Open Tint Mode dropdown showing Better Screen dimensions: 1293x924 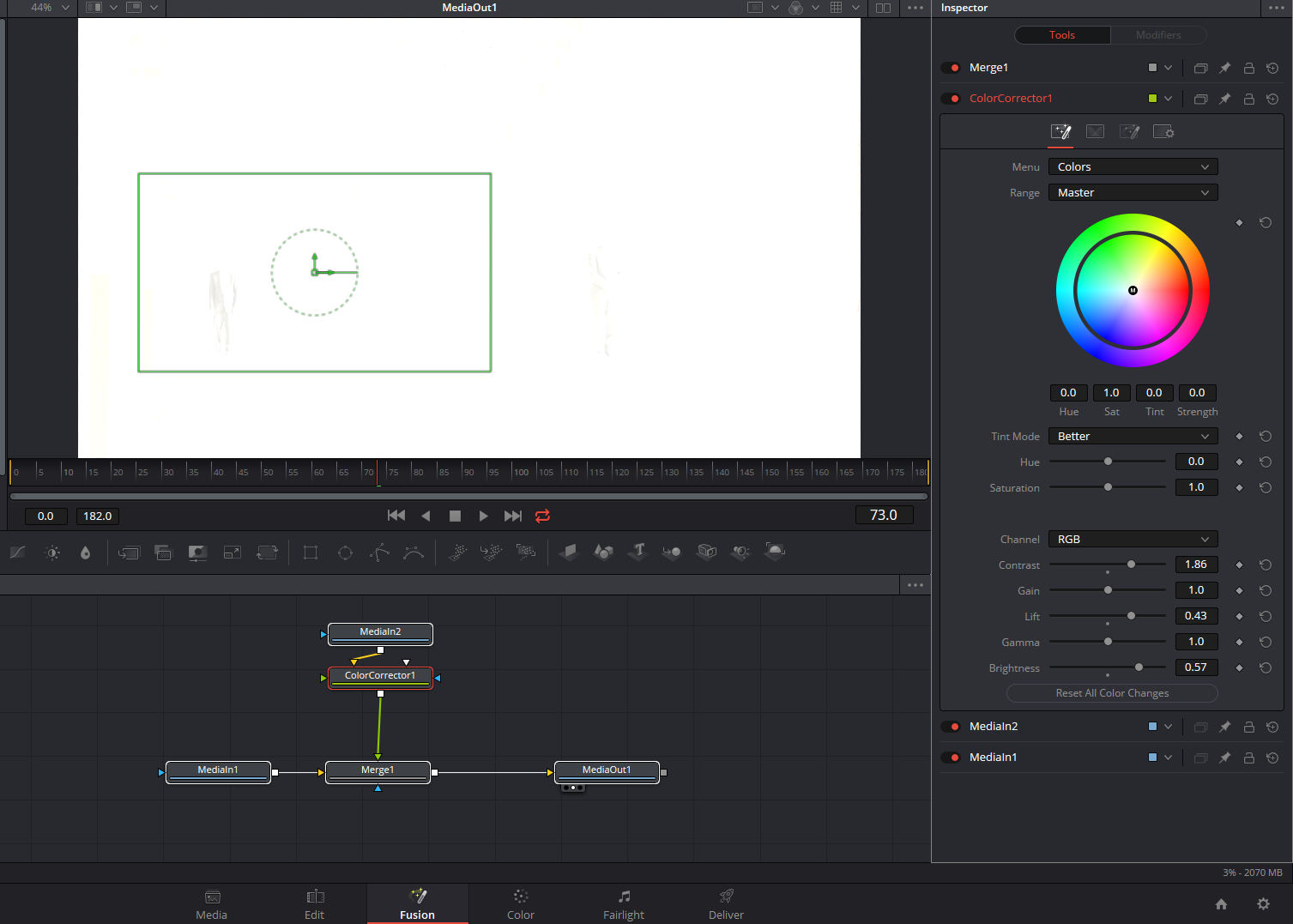[1133, 437]
